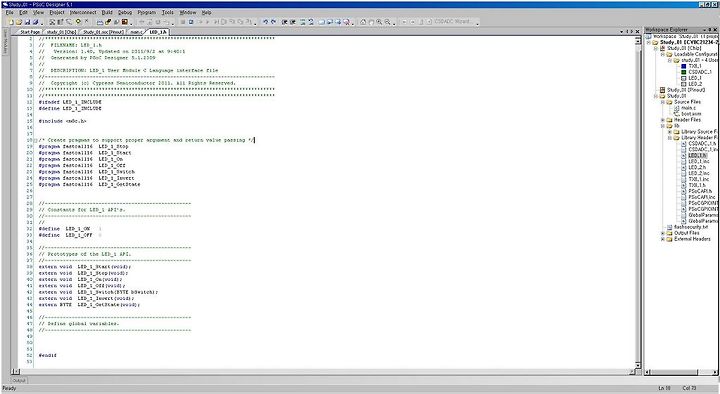Open the Debug menu
Viewport: 720px width, 394px height.
tap(125, 12)
